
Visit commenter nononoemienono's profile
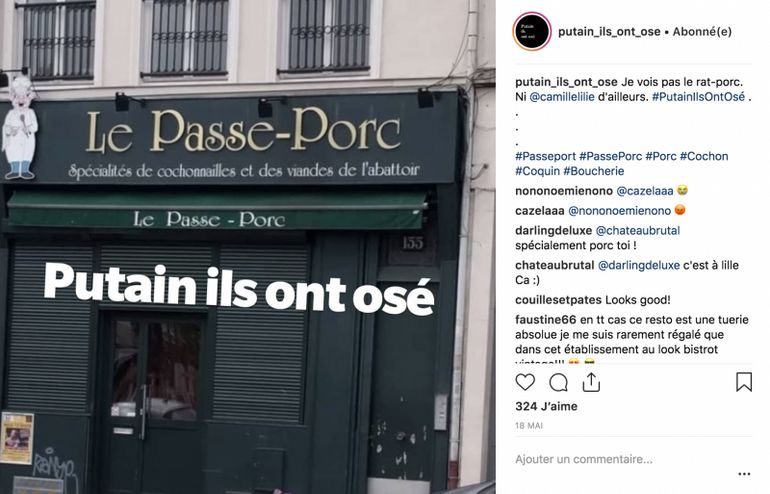[x=564, y=191]
